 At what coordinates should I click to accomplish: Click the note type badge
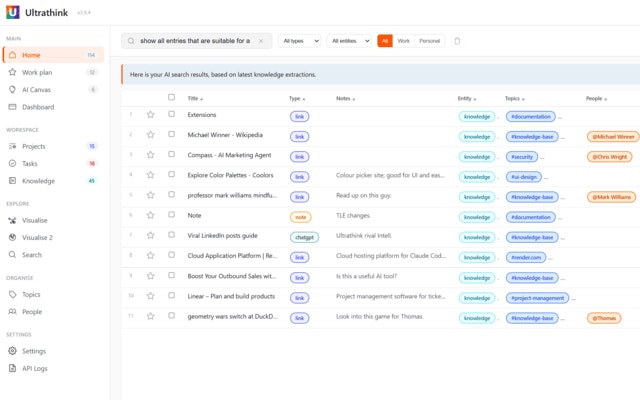click(x=300, y=217)
